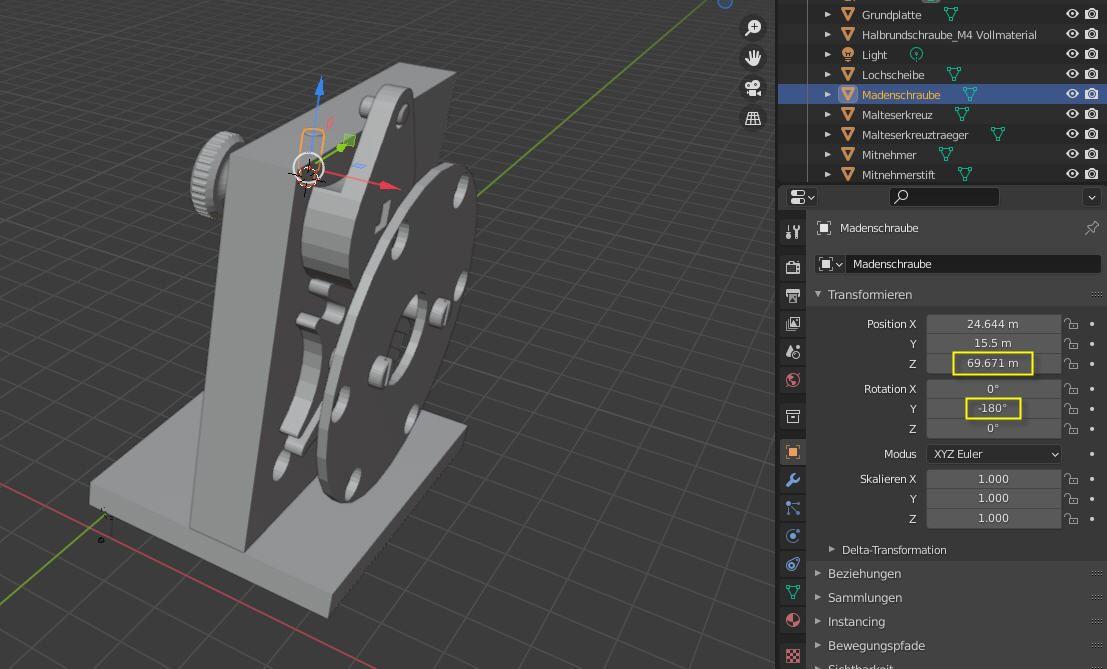Viewport: 1107px width, 669px height.
Task: Expand the Sammlungen panel
Action: point(818,598)
